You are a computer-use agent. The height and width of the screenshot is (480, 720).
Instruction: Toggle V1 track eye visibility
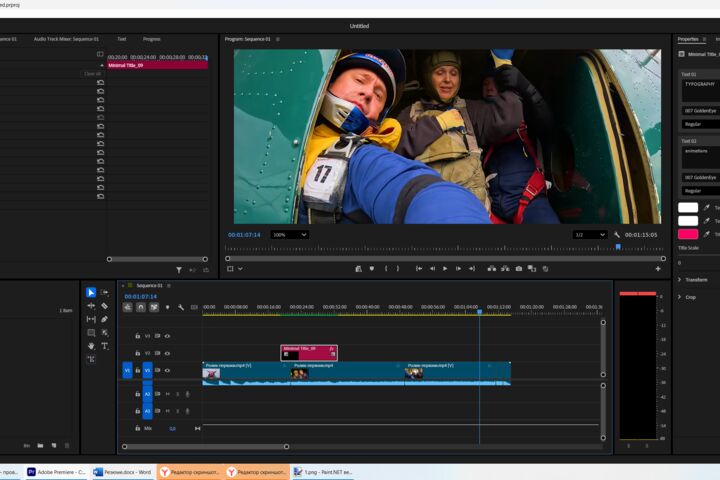(x=167, y=370)
